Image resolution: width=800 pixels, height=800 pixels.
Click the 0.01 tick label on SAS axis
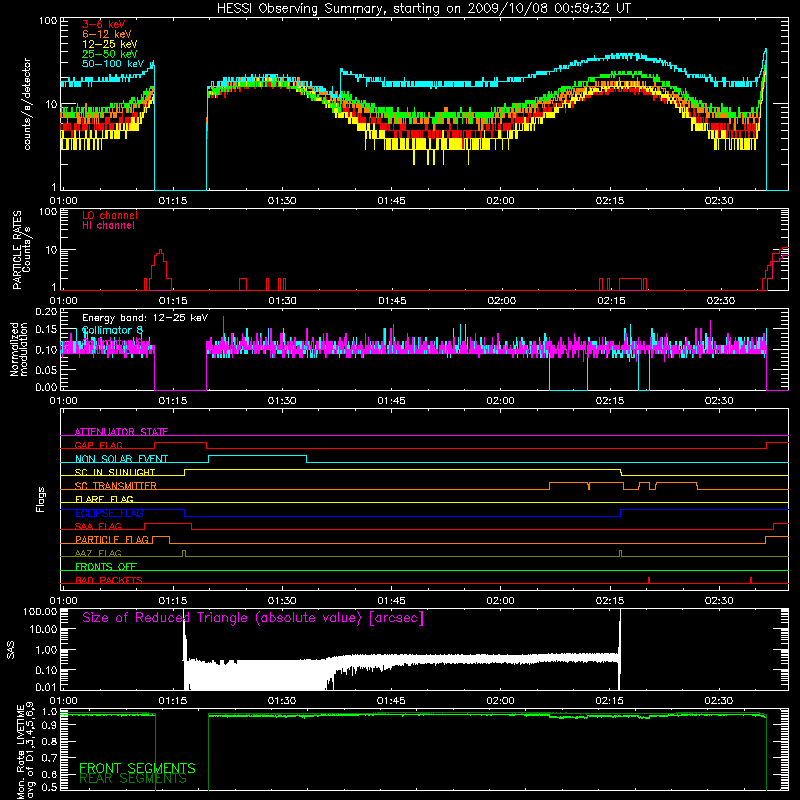click(47, 687)
